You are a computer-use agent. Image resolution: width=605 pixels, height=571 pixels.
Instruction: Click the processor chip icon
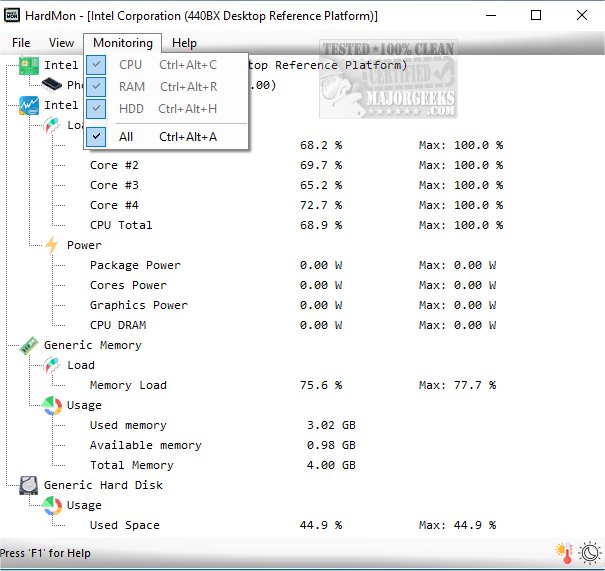point(52,85)
